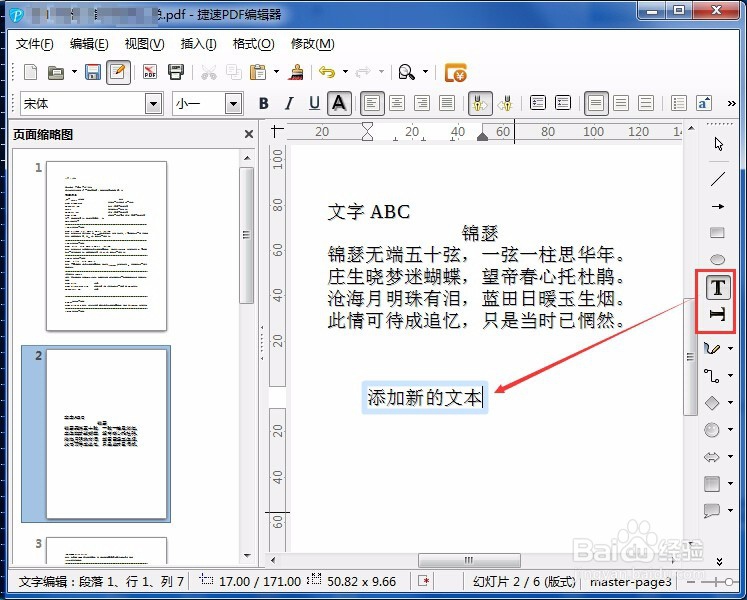Select the straight line drawing tool
The height and width of the screenshot is (600, 747).
tap(717, 179)
